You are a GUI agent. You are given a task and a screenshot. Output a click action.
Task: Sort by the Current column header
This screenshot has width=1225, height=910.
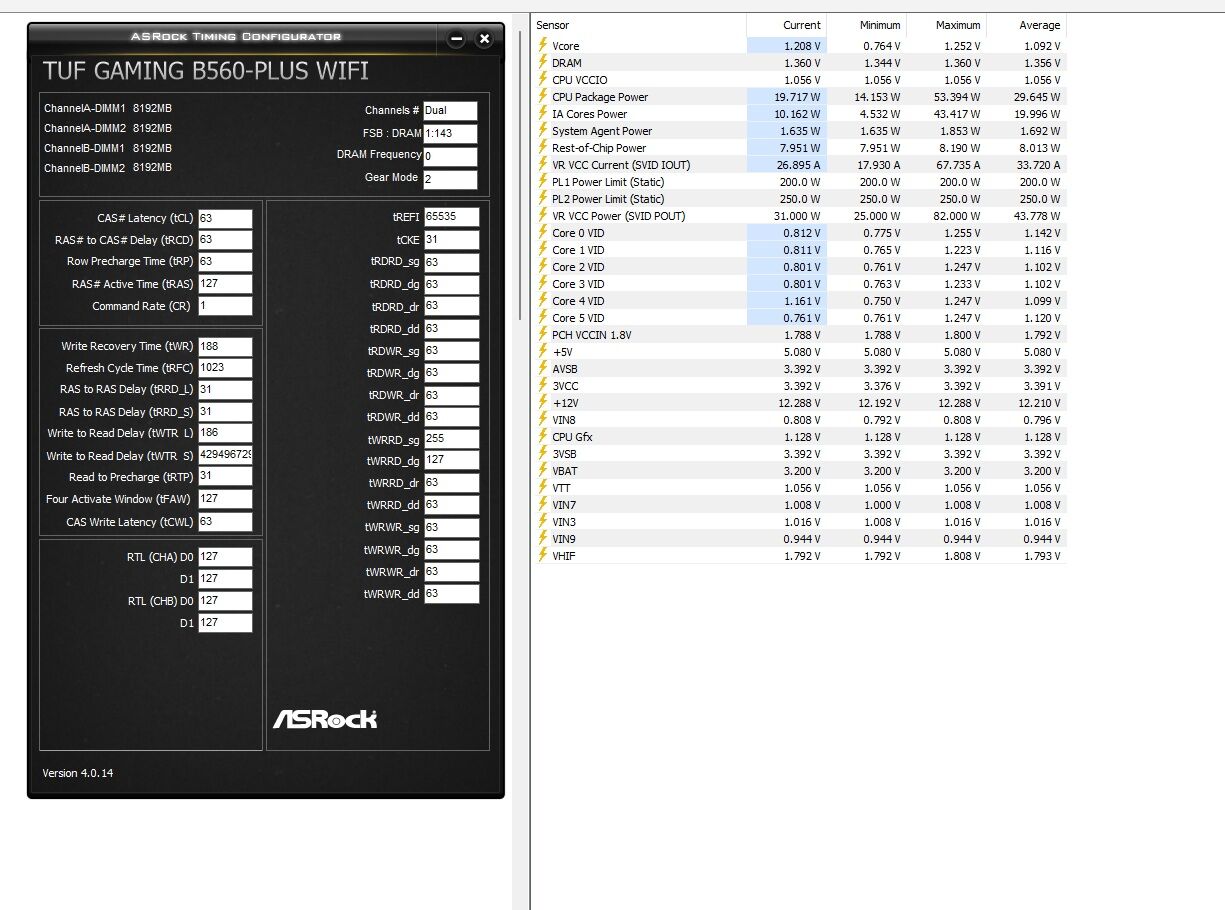coord(786,25)
